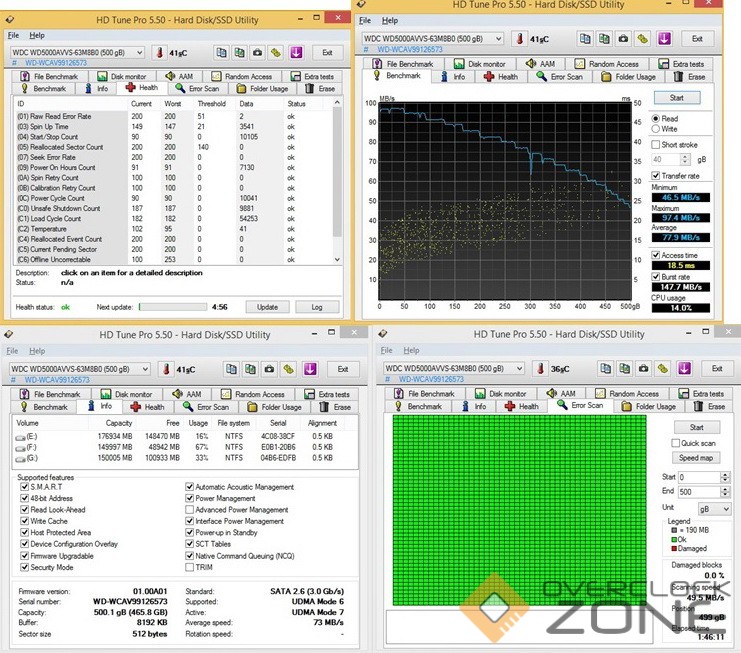
Task: Click thermometer icon showing 36°C in Error Scan window
Action: click(x=541, y=369)
